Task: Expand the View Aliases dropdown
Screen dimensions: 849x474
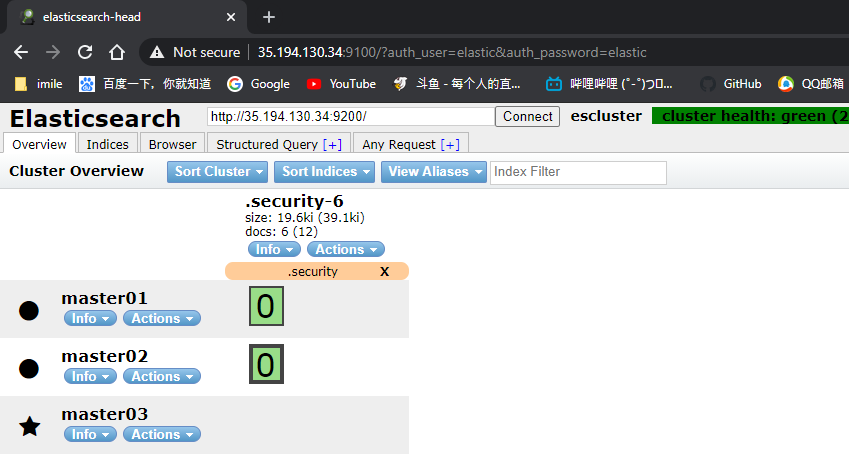Action: tap(434, 172)
